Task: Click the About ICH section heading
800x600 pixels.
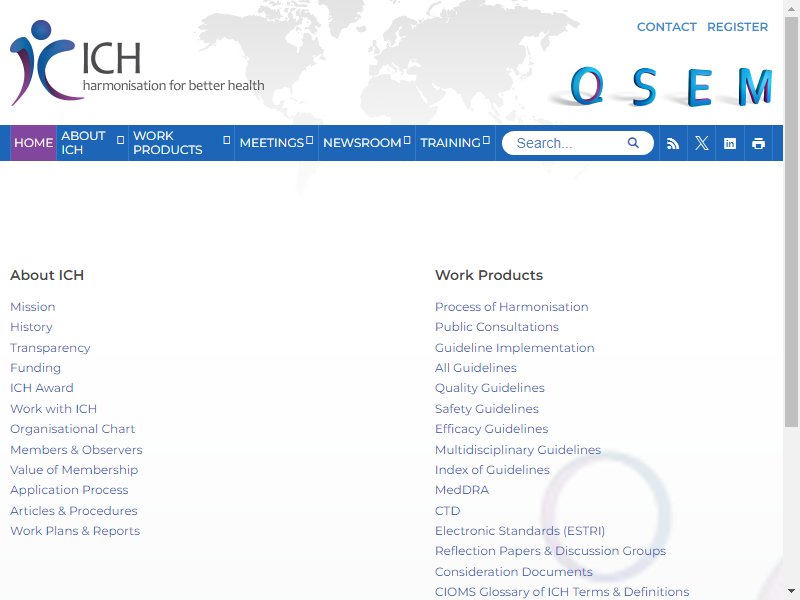Action: pyautogui.click(x=47, y=276)
